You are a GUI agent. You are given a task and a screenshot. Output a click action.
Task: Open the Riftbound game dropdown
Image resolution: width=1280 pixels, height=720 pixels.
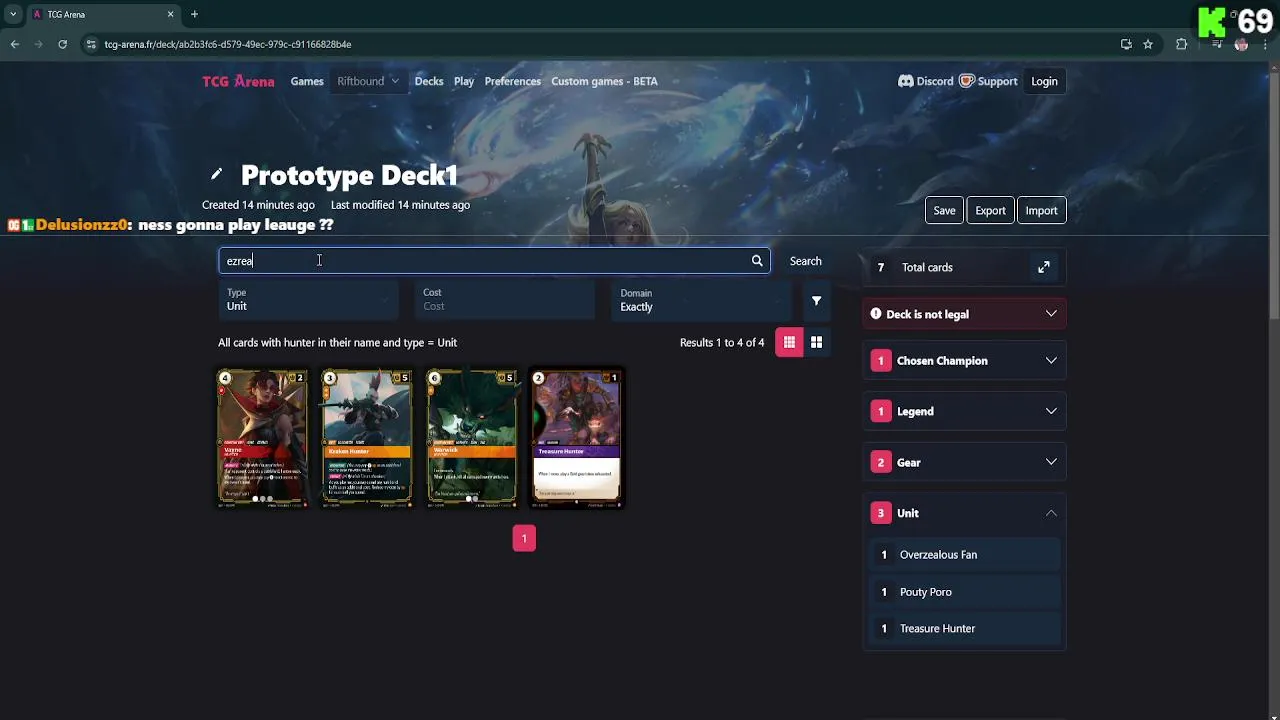coord(368,81)
